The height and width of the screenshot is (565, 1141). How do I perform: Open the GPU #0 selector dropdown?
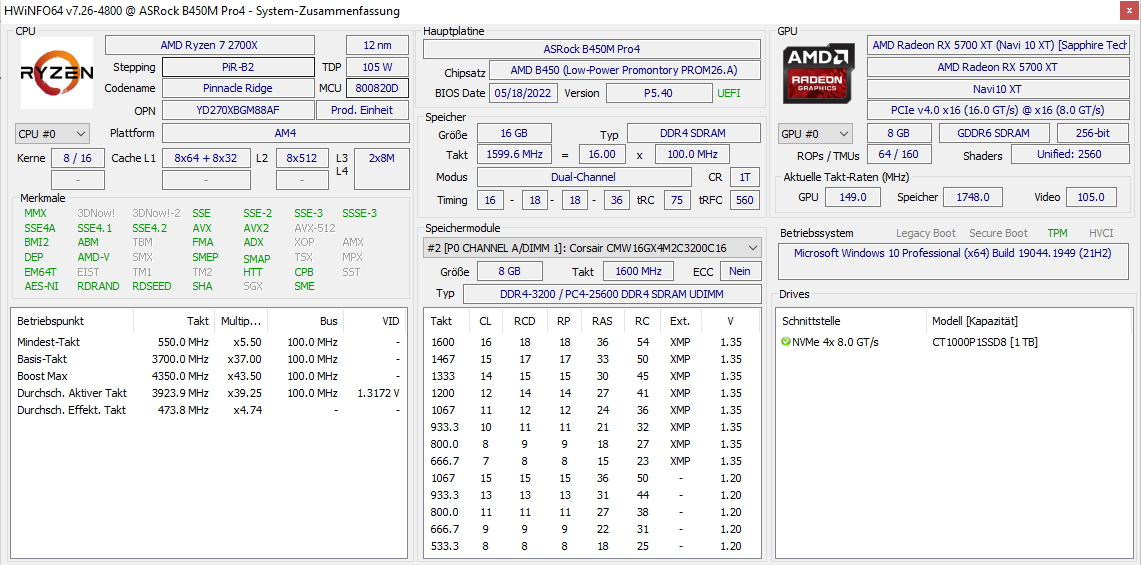pos(815,134)
